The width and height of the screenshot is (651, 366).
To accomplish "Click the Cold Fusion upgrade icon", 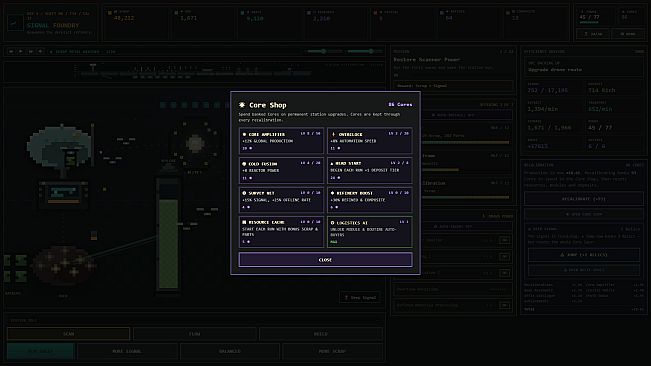I will coord(244,164).
